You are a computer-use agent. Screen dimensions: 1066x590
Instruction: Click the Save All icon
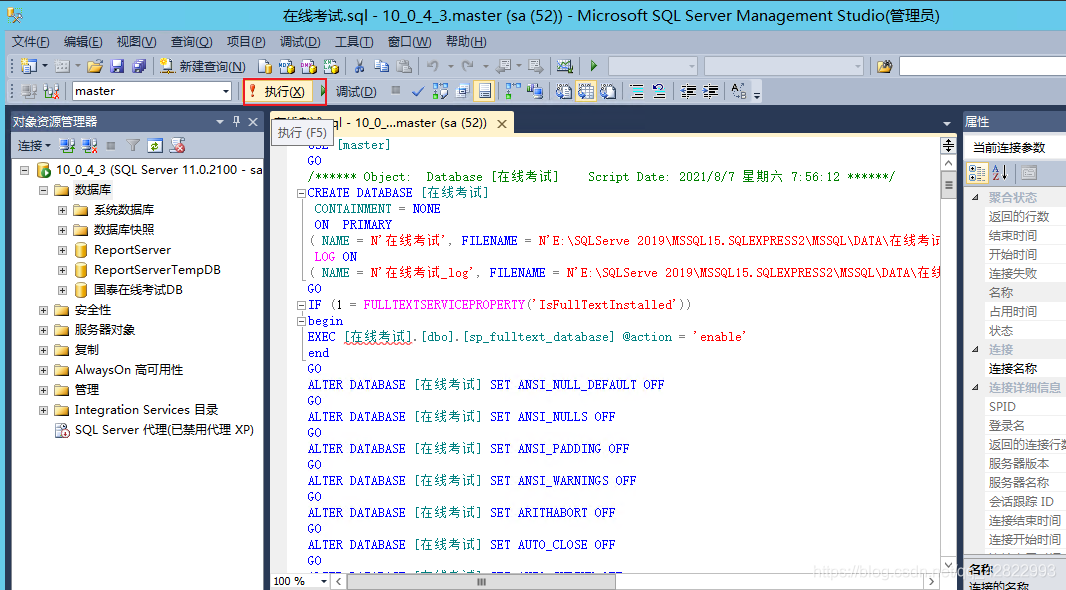coord(139,66)
